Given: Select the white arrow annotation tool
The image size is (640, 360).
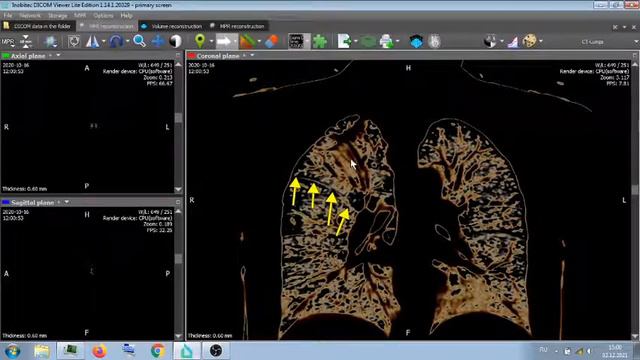Looking at the screenshot, I should pyautogui.click(x=223, y=41).
